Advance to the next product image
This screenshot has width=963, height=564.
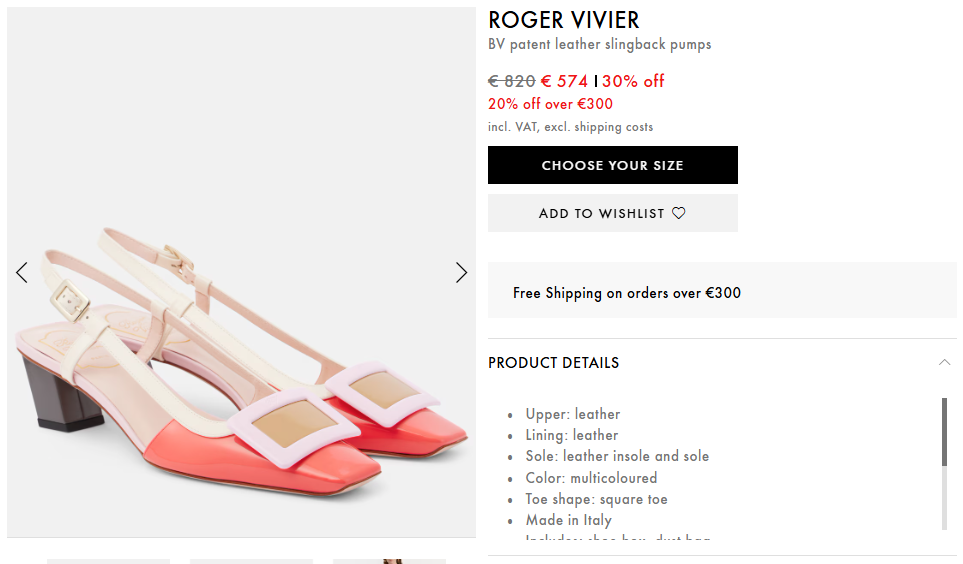(x=461, y=272)
